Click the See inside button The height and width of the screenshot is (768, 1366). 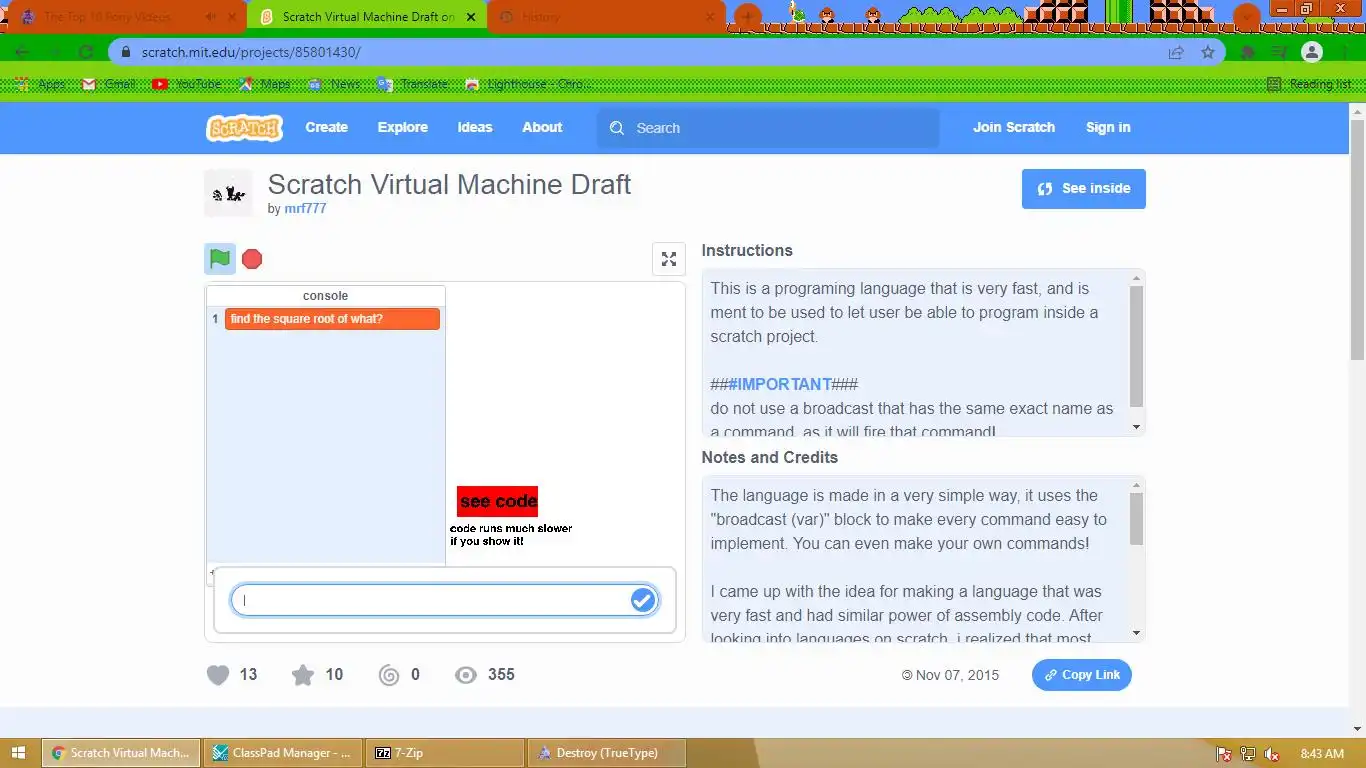[1084, 189]
